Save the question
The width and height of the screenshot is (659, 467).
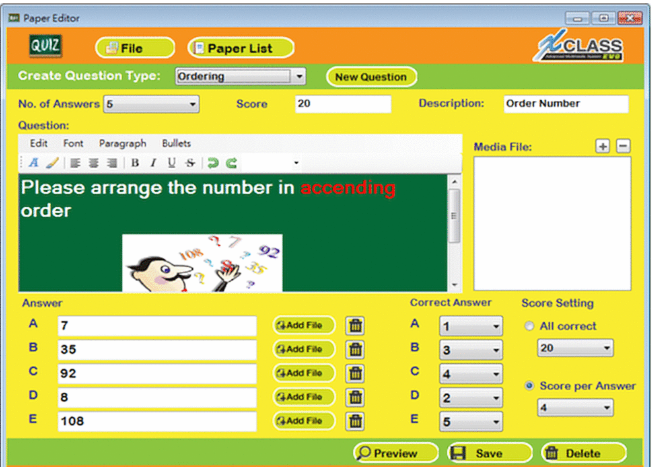point(490,453)
